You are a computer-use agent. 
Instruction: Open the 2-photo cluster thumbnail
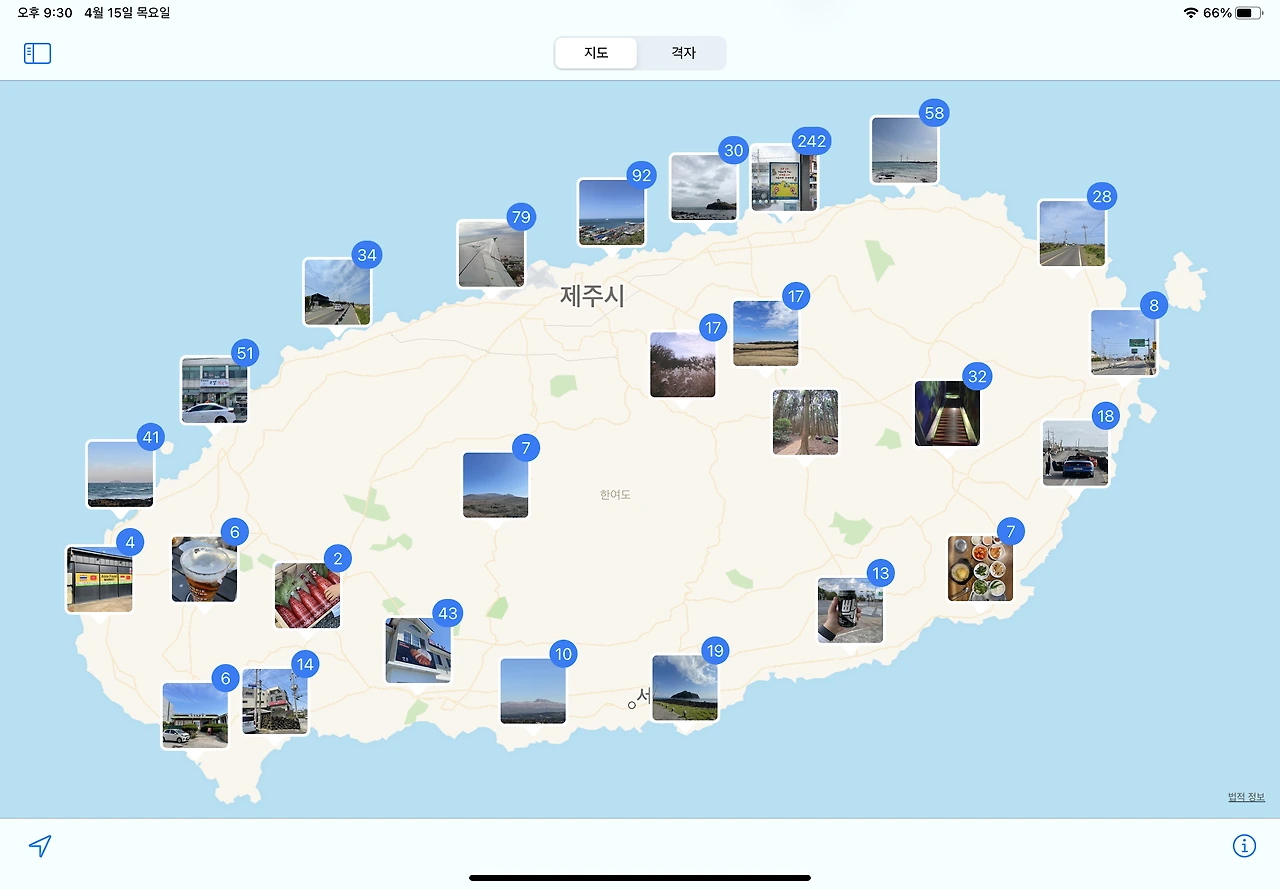point(307,595)
